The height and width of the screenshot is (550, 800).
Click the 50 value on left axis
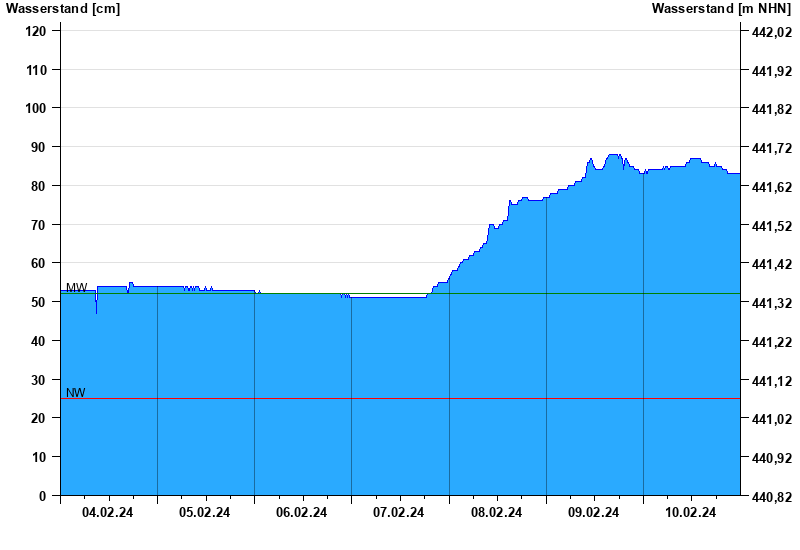click(39, 302)
